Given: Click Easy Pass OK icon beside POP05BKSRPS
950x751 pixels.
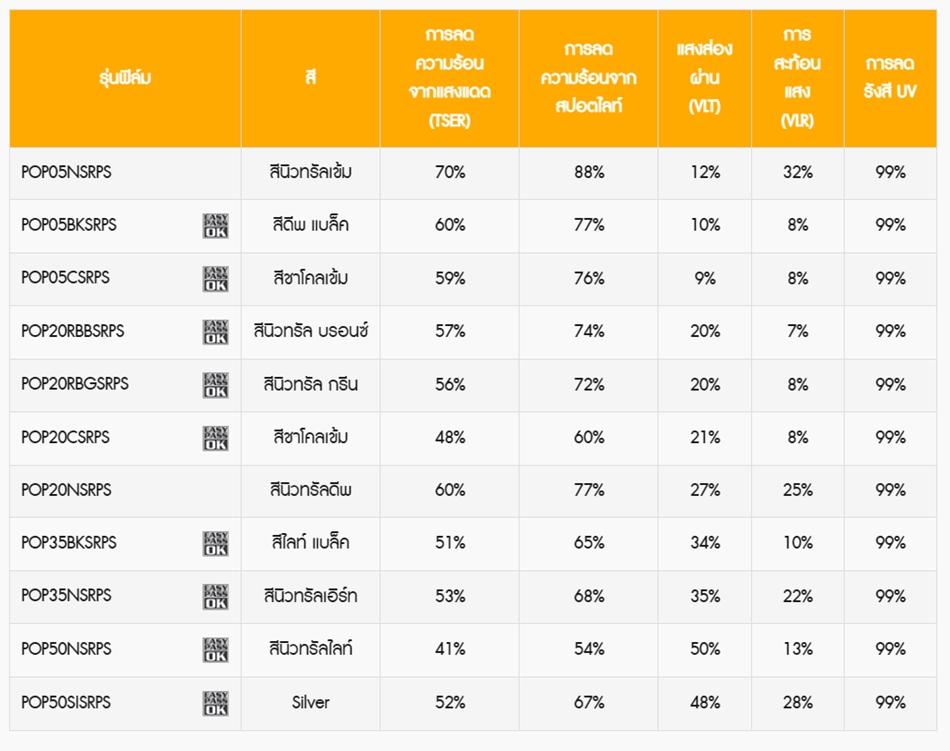Looking at the screenshot, I should pos(216,226).
